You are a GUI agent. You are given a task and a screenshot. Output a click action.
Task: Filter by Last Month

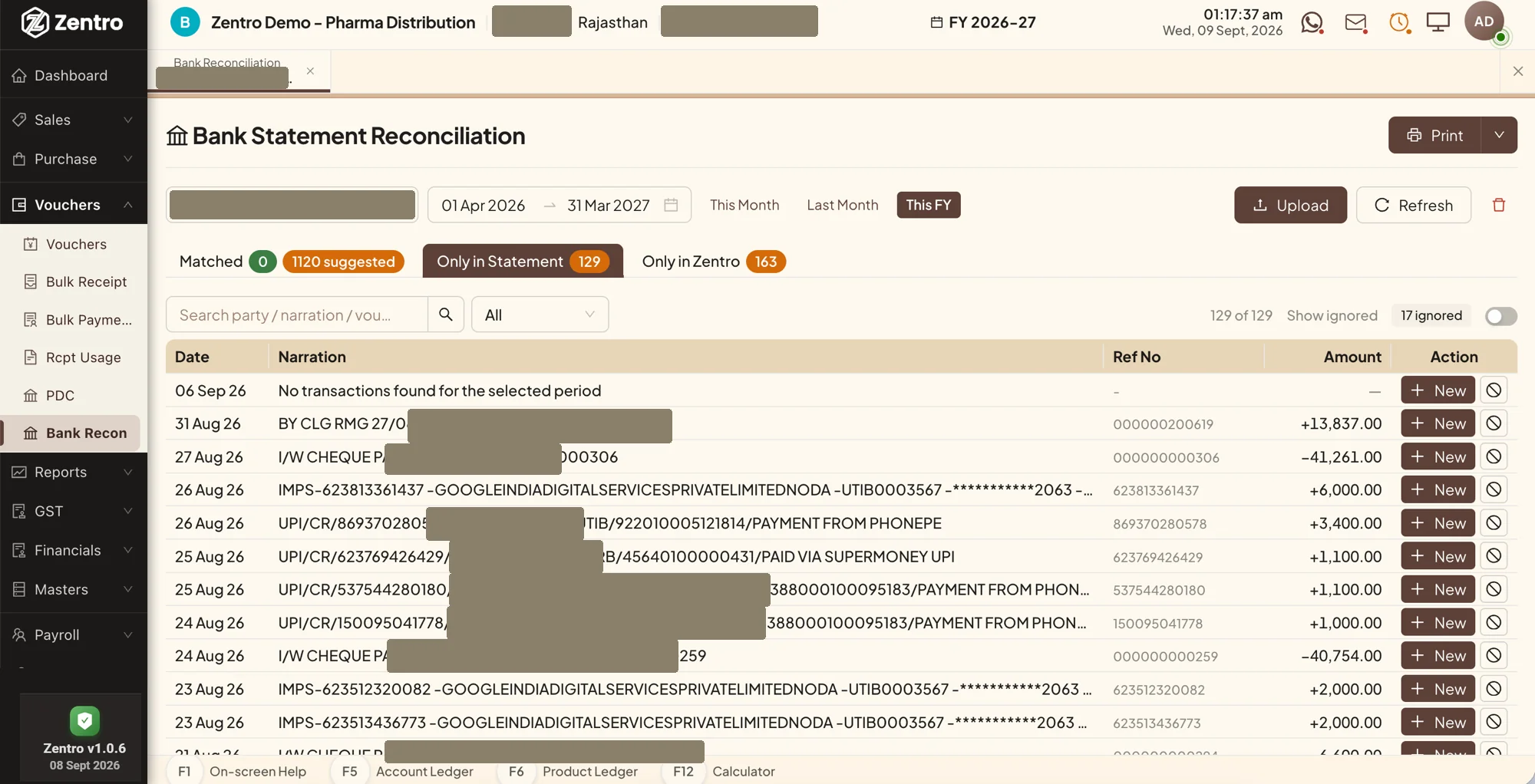(842, 205)
